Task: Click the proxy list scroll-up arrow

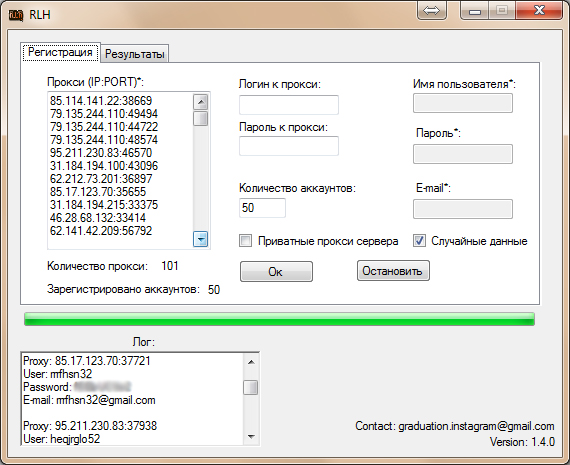Action: 201,102
